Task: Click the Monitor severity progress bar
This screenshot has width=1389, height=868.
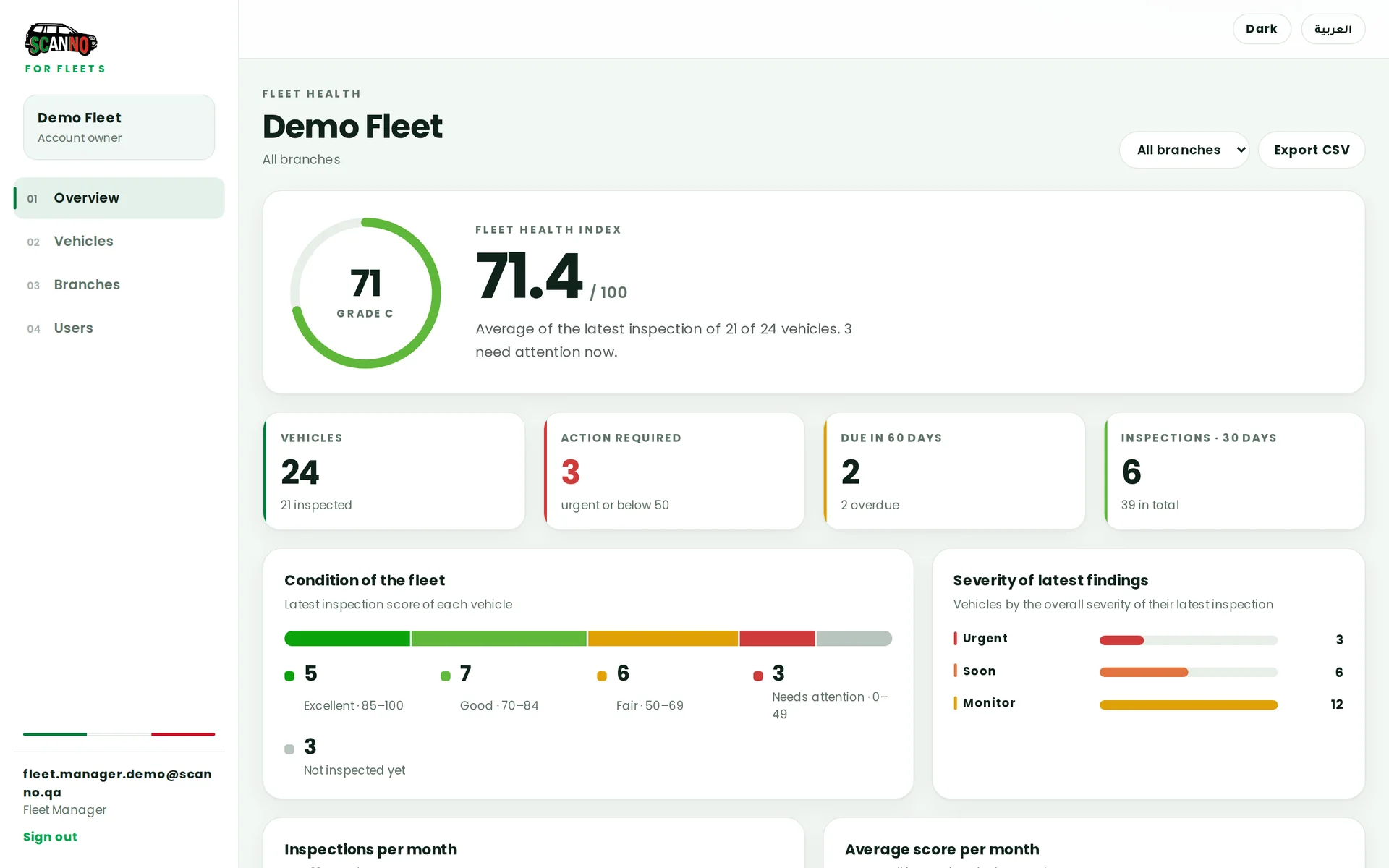Action: coord(1189,705)
